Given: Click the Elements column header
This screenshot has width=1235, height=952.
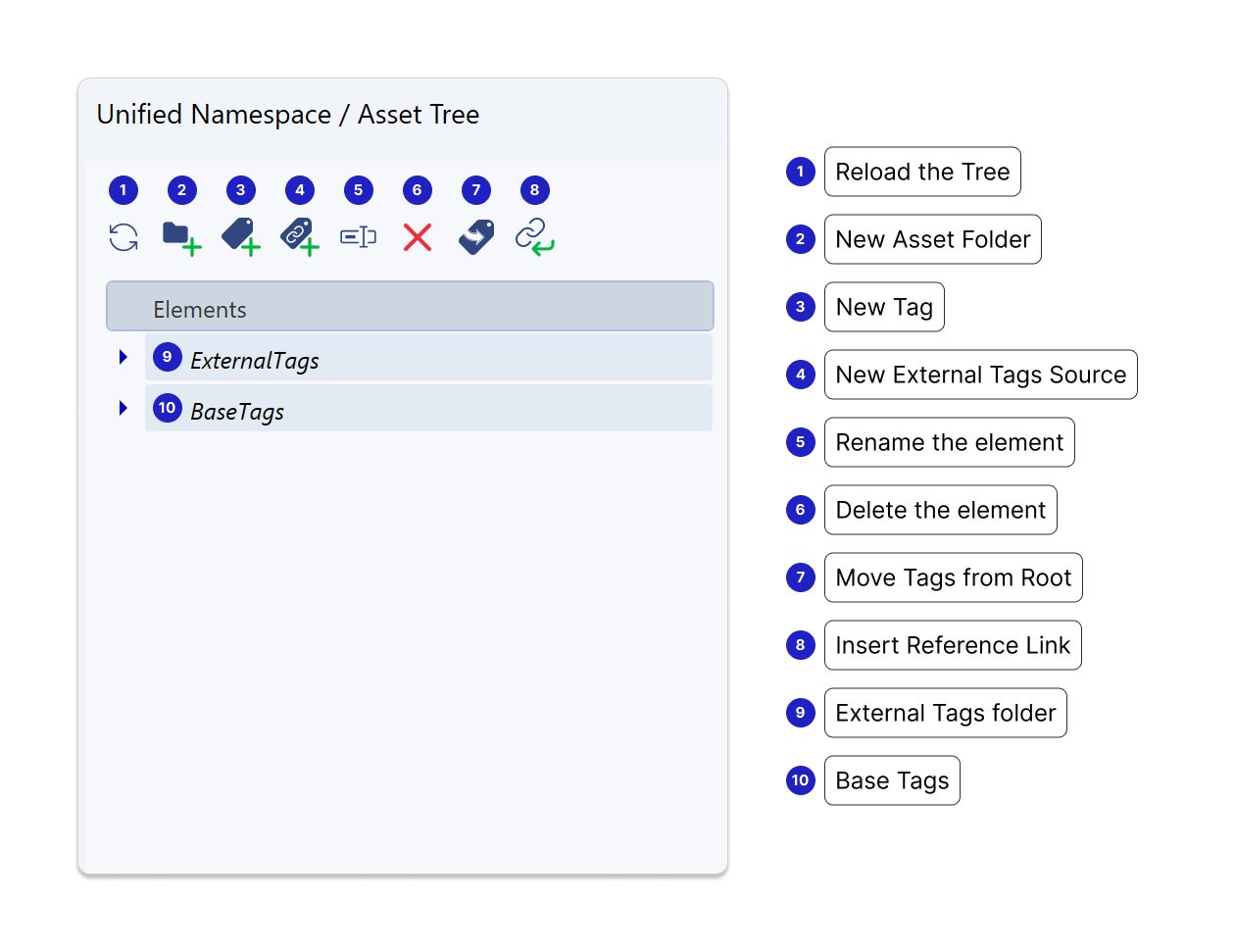Looking at the screenshot, I should [x=410, y=307].
